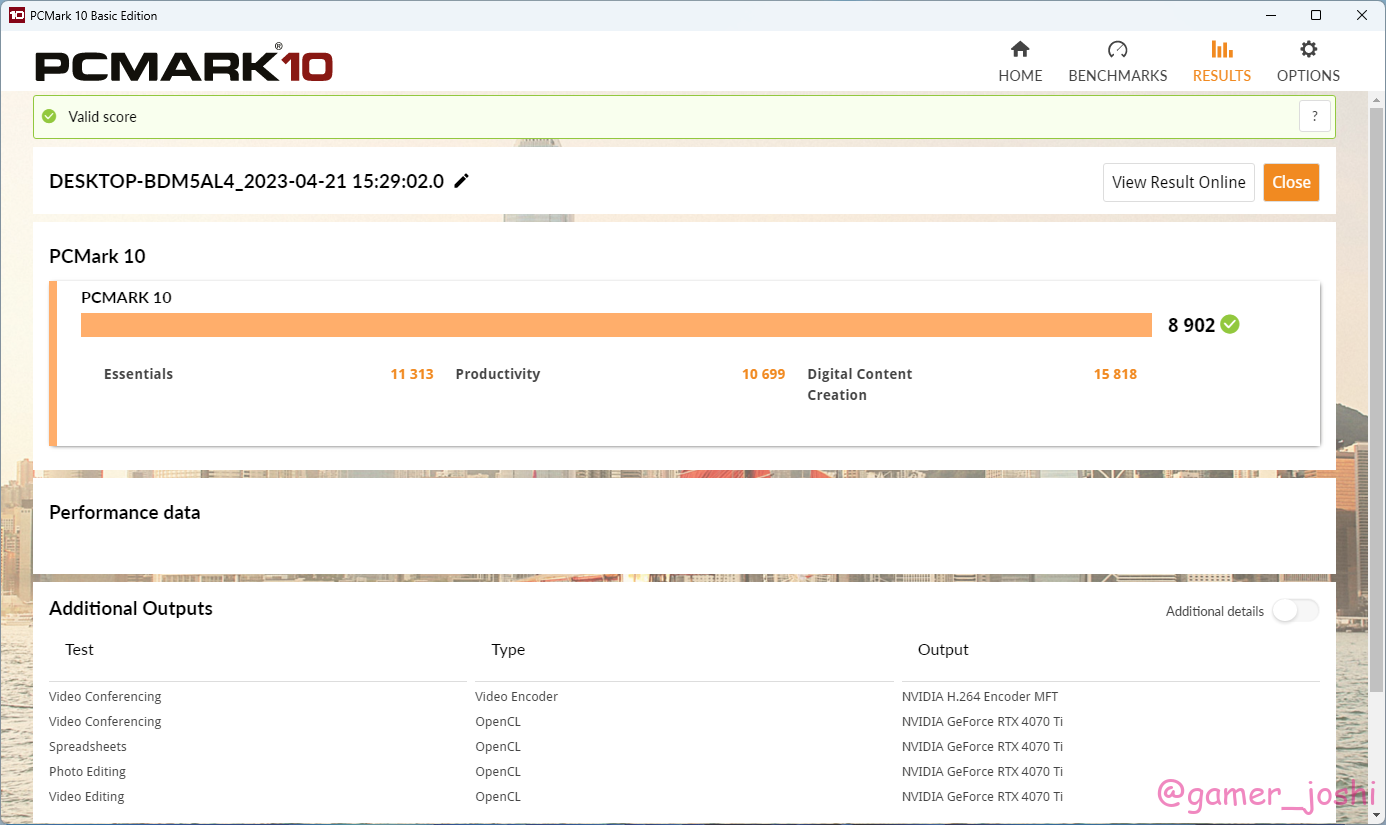Click the Productivity score 10 699
Image resolution: width=1386 pixels, height=825 pixels.
[763, 374]
